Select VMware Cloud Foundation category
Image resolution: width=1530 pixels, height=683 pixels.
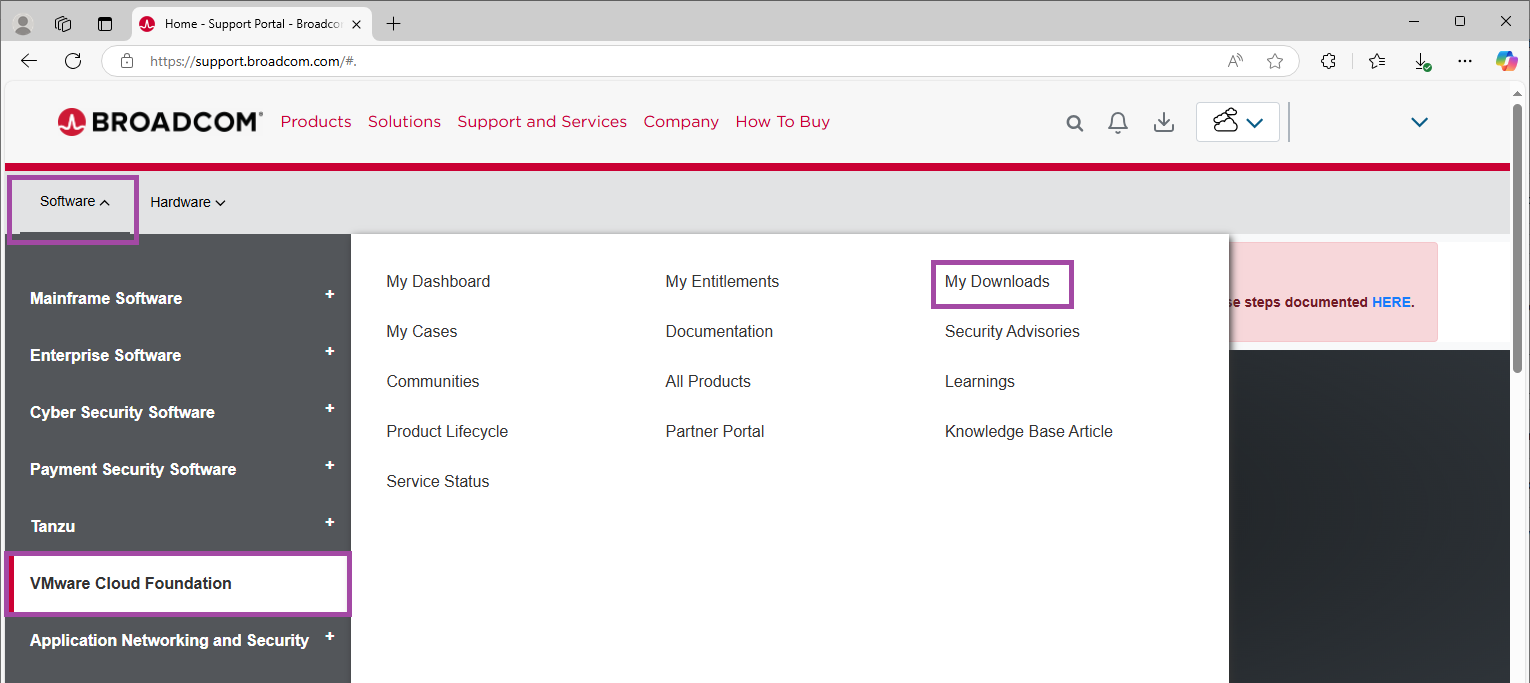tap(131, 583)
